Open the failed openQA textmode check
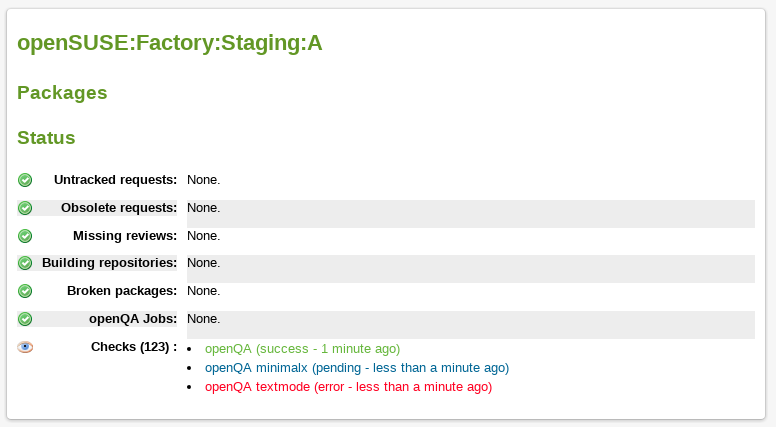This screenshot has width=776, height=427. pyautogui.click(x=348, y=387)
